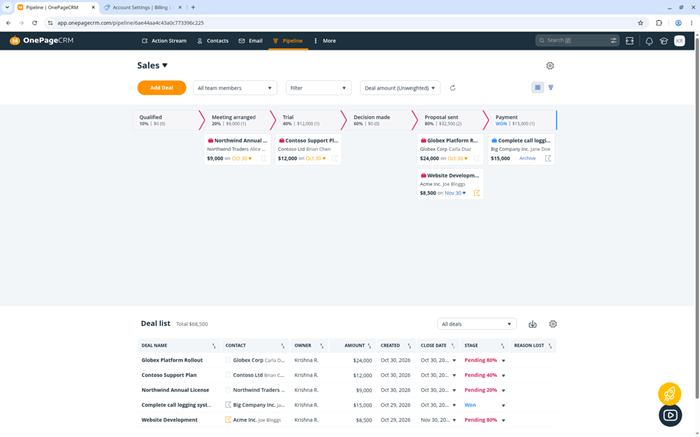This screenshot has width=700, height=437.
Task: Open Deal amount (Unweighted) dropdown
Action: (400, 88)
